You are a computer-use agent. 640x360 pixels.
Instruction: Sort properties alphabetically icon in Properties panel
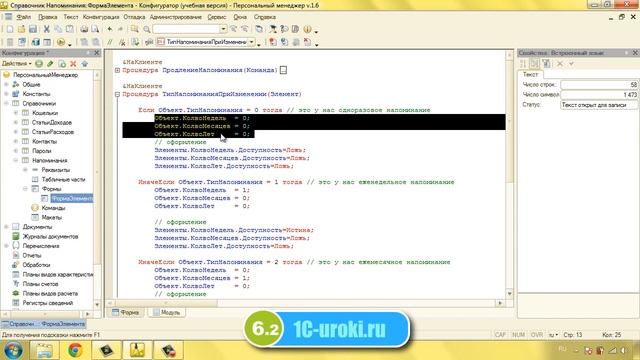523,63
